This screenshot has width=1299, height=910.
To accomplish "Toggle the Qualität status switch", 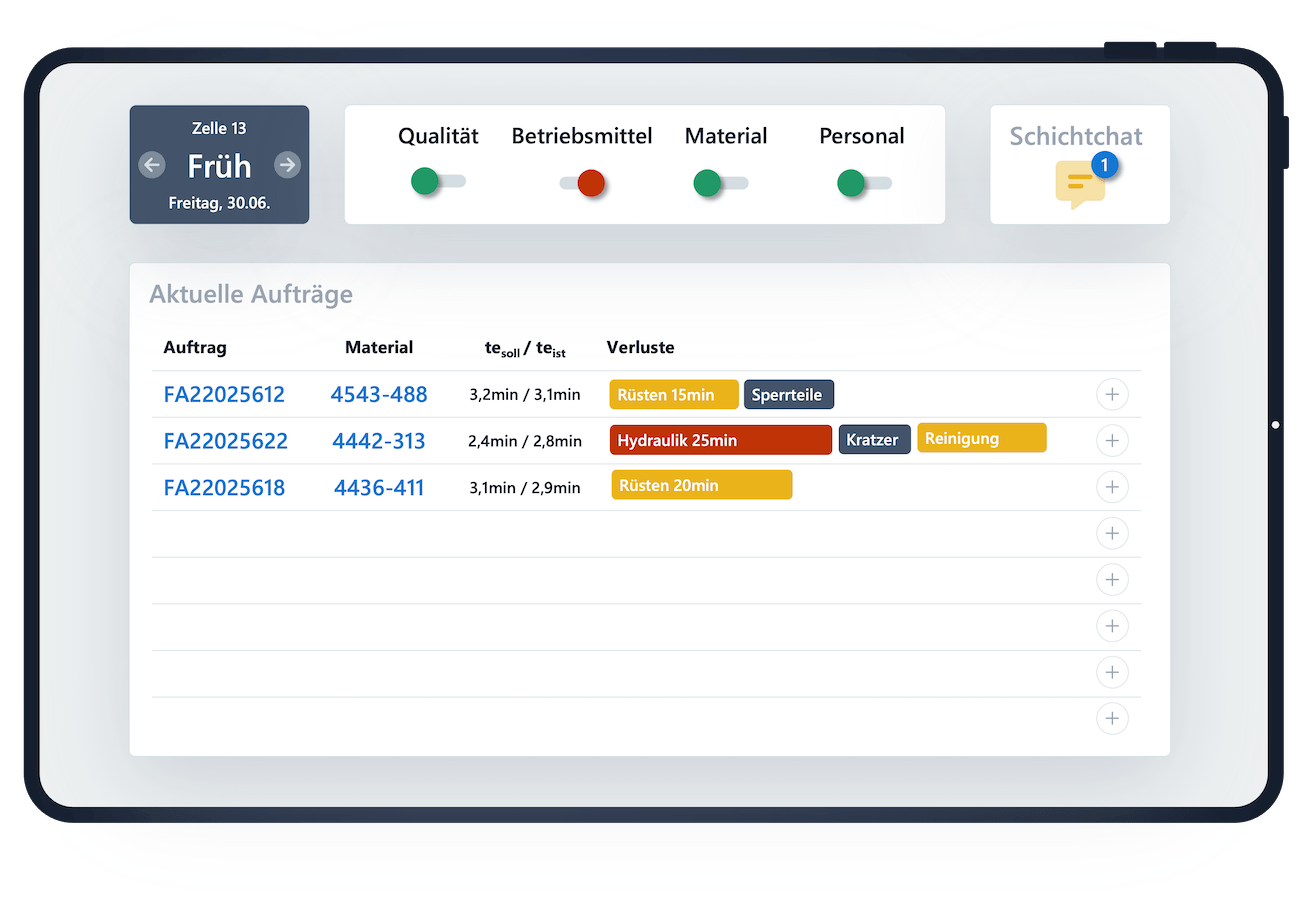I will [438, 182].
